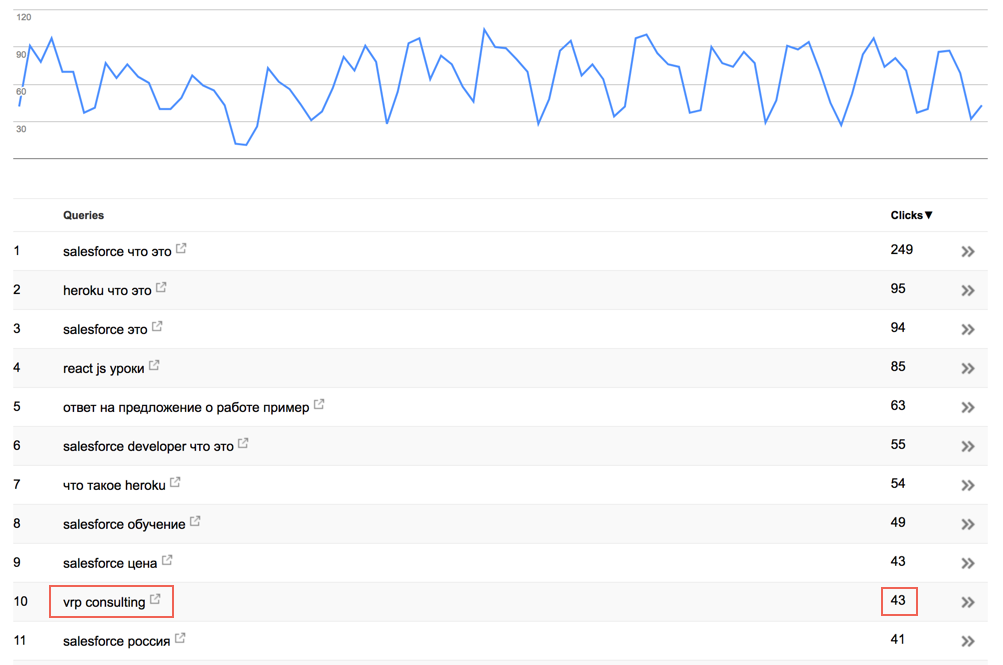Expand details arrow for row 1 with 249 clicks
The image size is (1003, 665).
(968, 252)
